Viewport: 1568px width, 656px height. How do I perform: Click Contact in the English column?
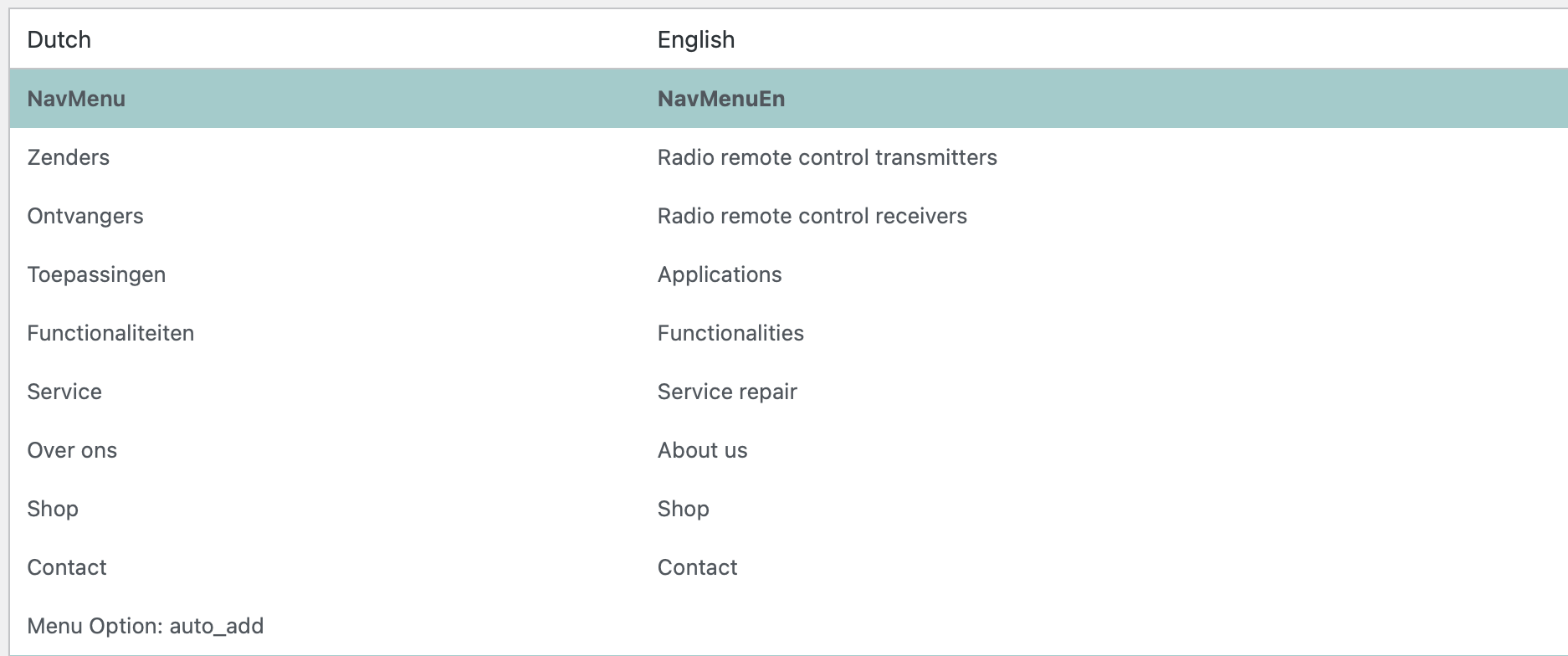(697, 567)
